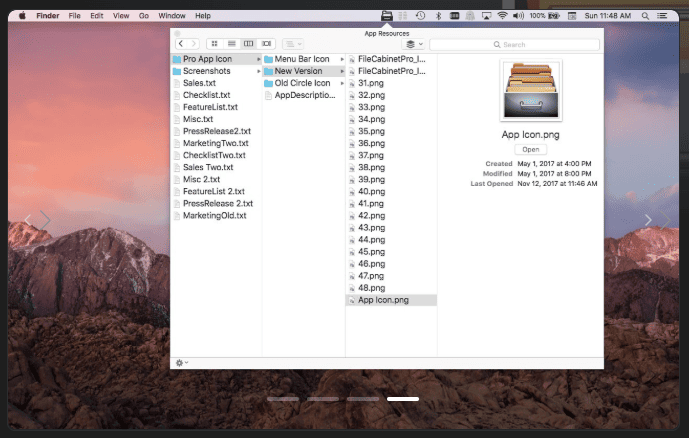Select the first carousel page indicator
689x438 pixels.
pos(283,399)
